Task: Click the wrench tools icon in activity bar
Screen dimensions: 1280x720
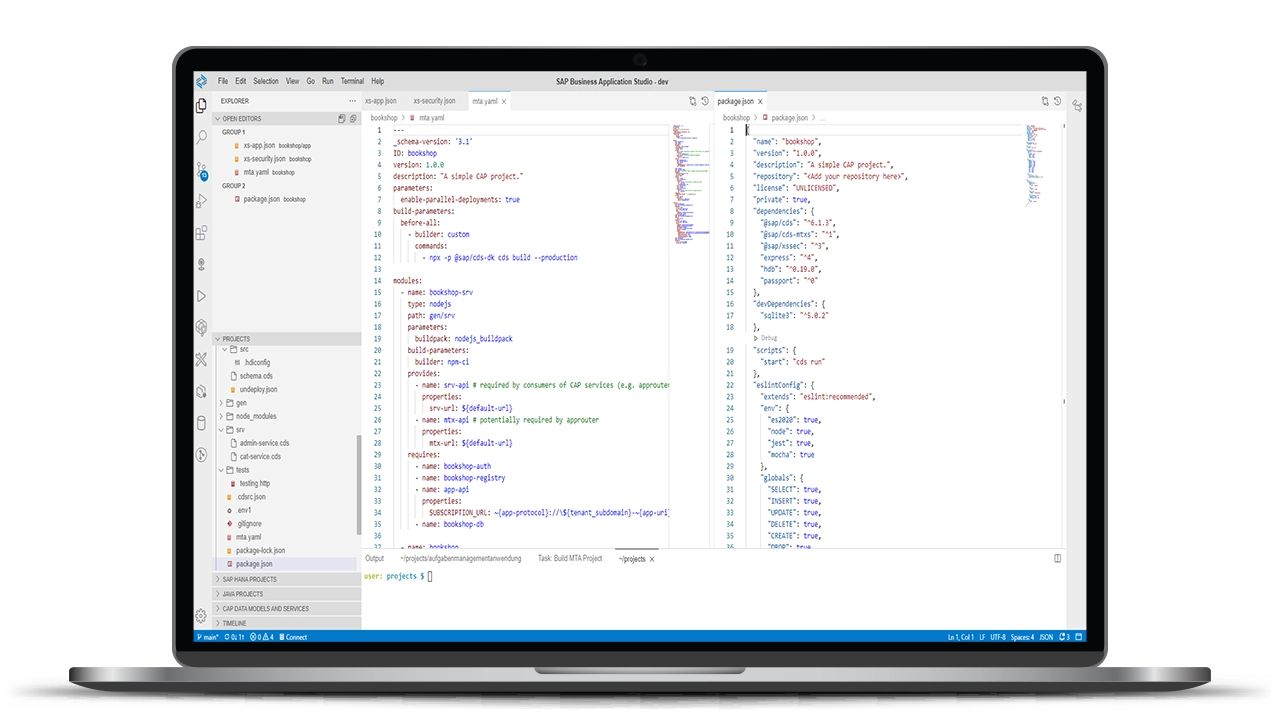Action: pos(201,360)
